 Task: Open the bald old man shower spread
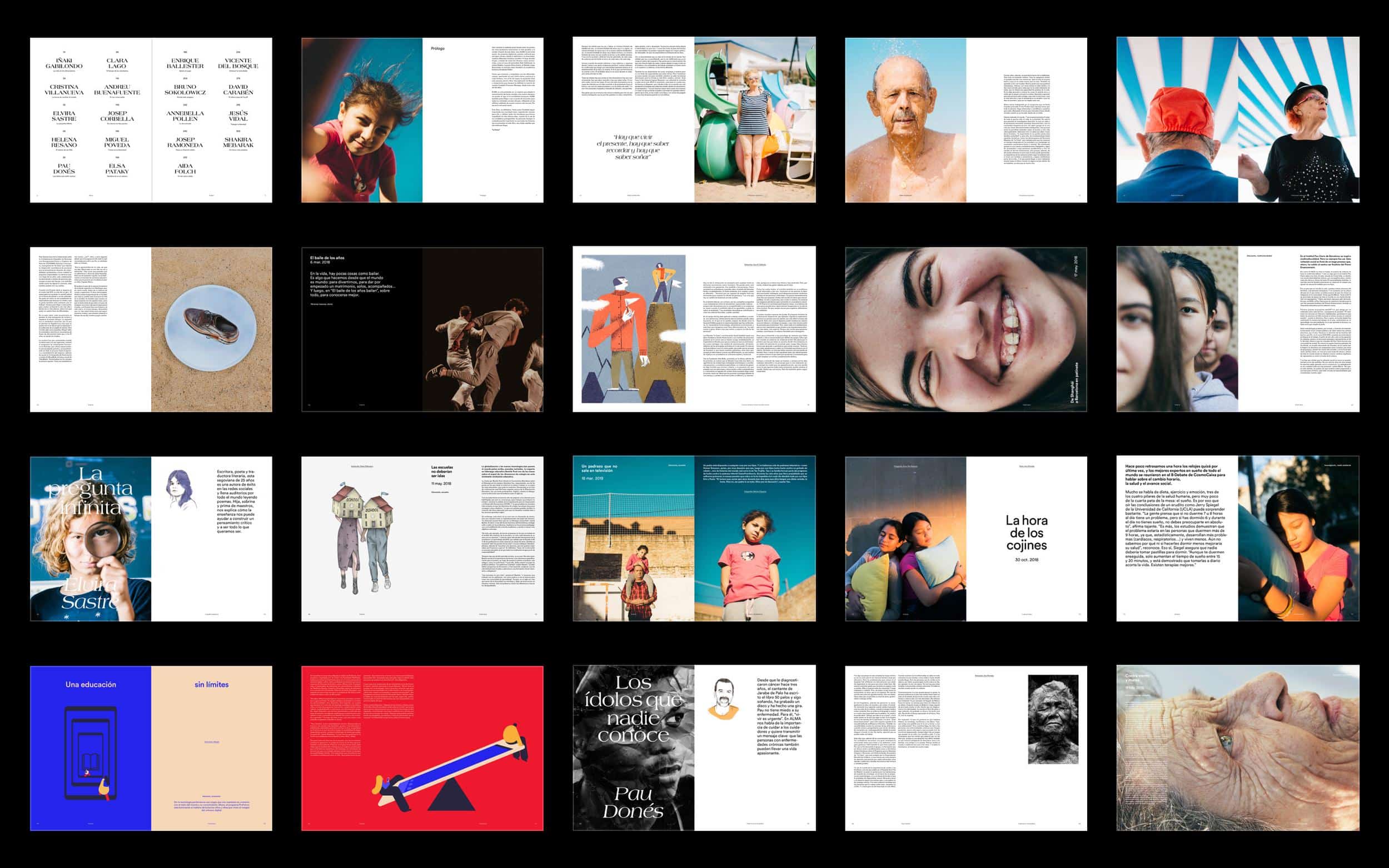tap(966, 120)
